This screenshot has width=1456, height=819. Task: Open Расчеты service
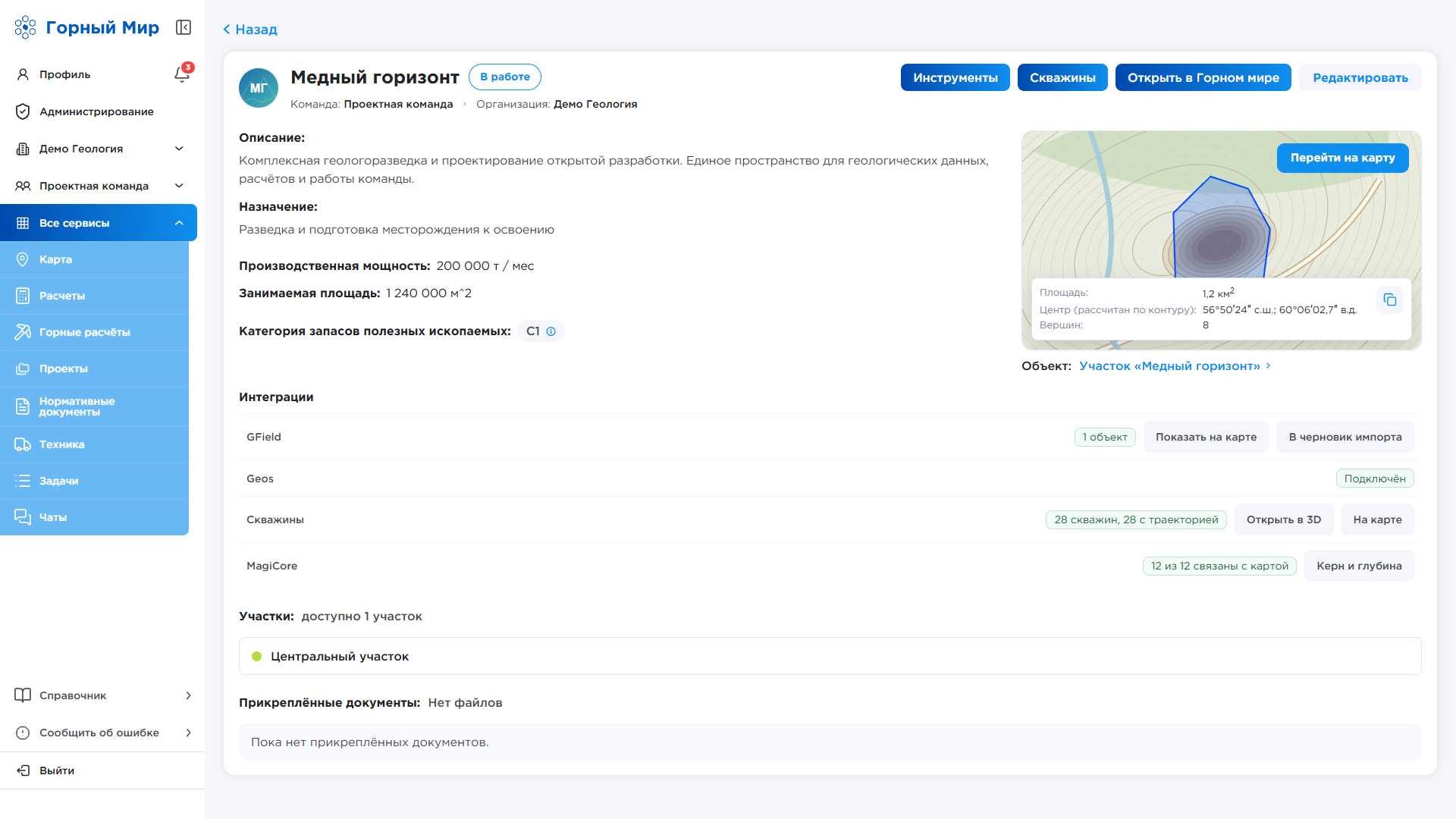(x=94, y=296)
